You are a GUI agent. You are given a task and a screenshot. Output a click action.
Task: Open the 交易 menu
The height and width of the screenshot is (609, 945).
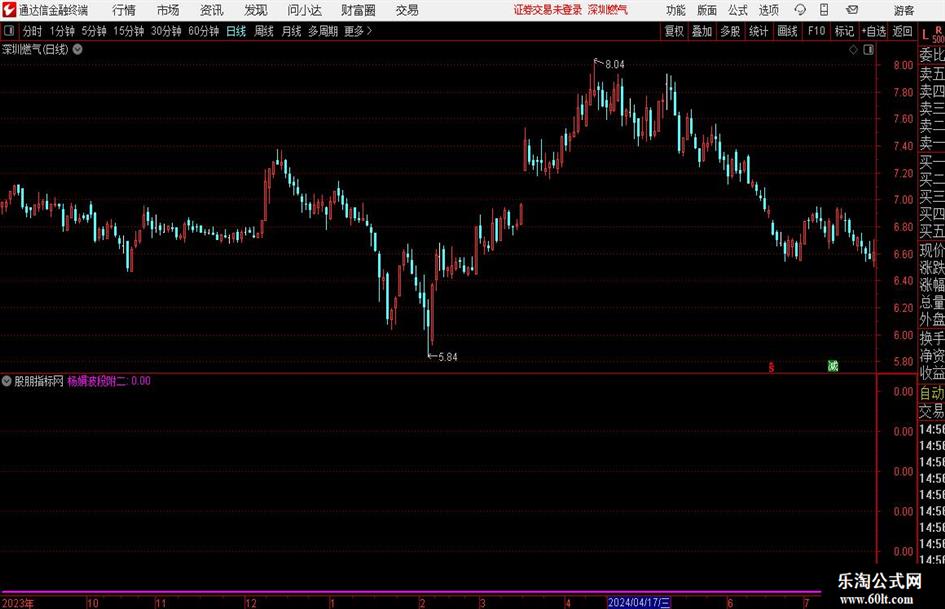407,10
